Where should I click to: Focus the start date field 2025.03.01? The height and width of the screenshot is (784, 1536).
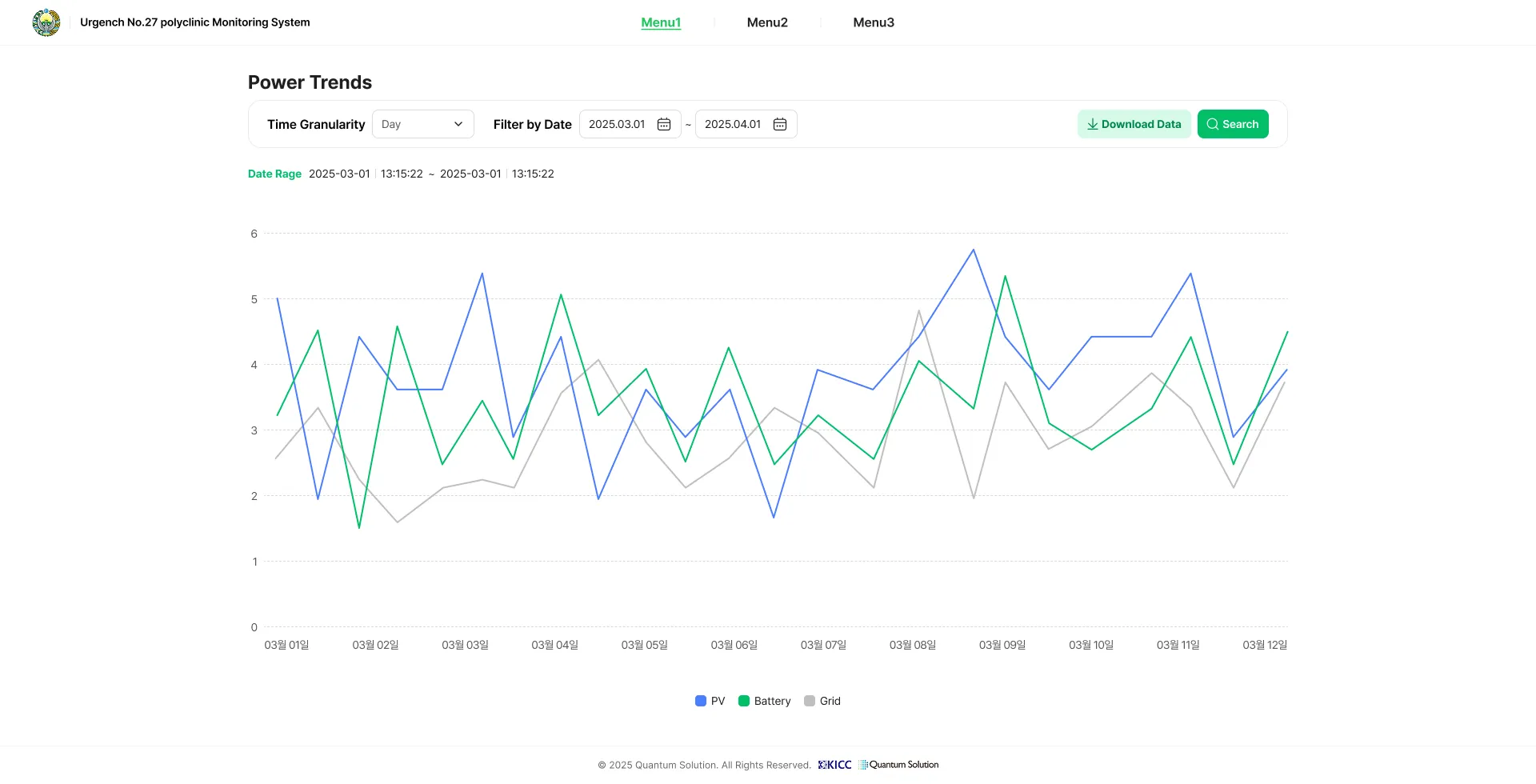[630, 124]
